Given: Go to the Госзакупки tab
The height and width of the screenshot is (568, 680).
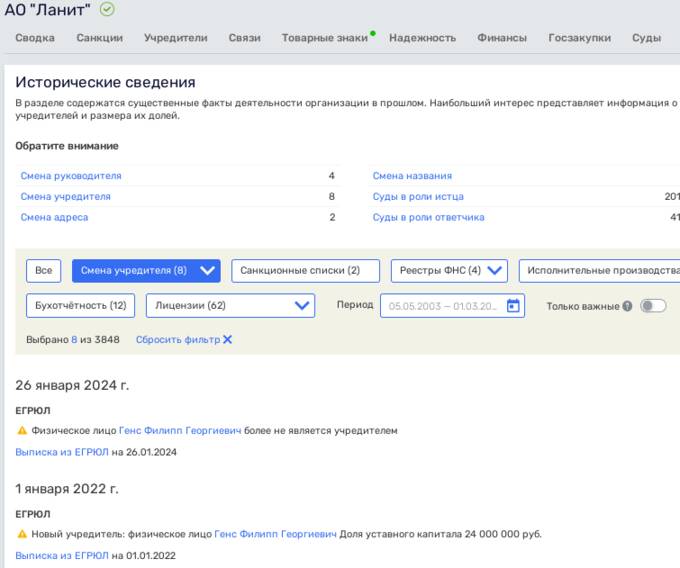Looking at the screenshot, I should pyautogui.click(x=580, y=38).
